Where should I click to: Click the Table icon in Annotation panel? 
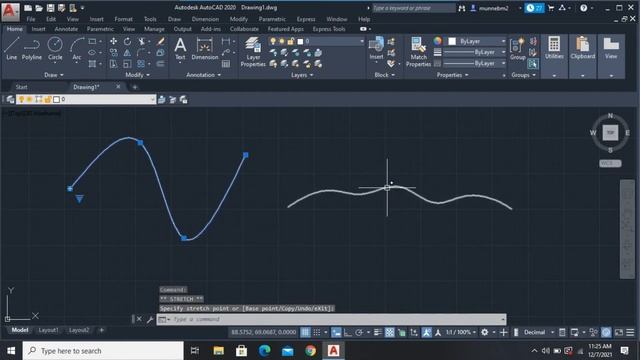coord(226,64)
